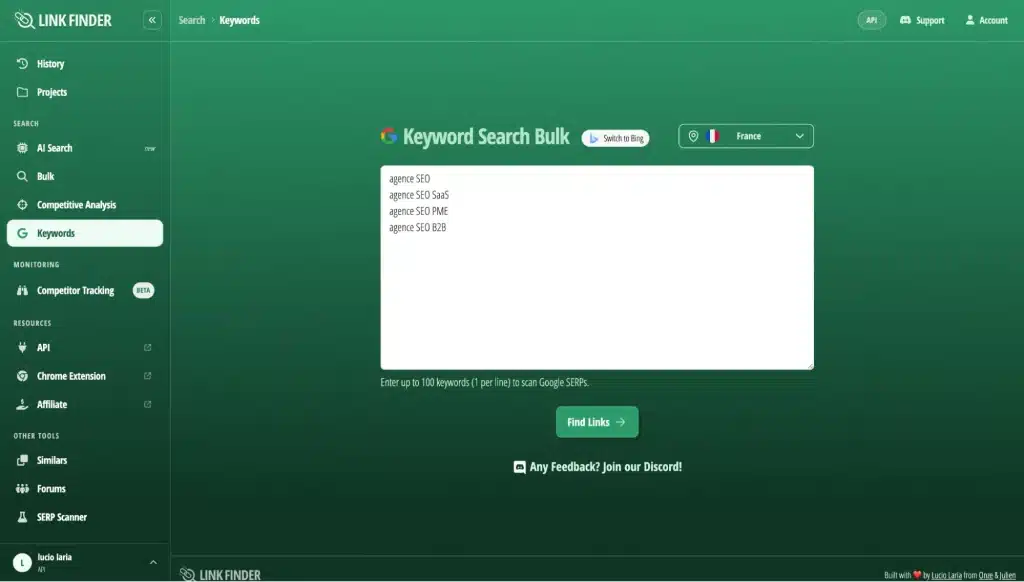Expand the user account menu chevron
This screenshot has height=582, width=1024.
click(153, 562)
